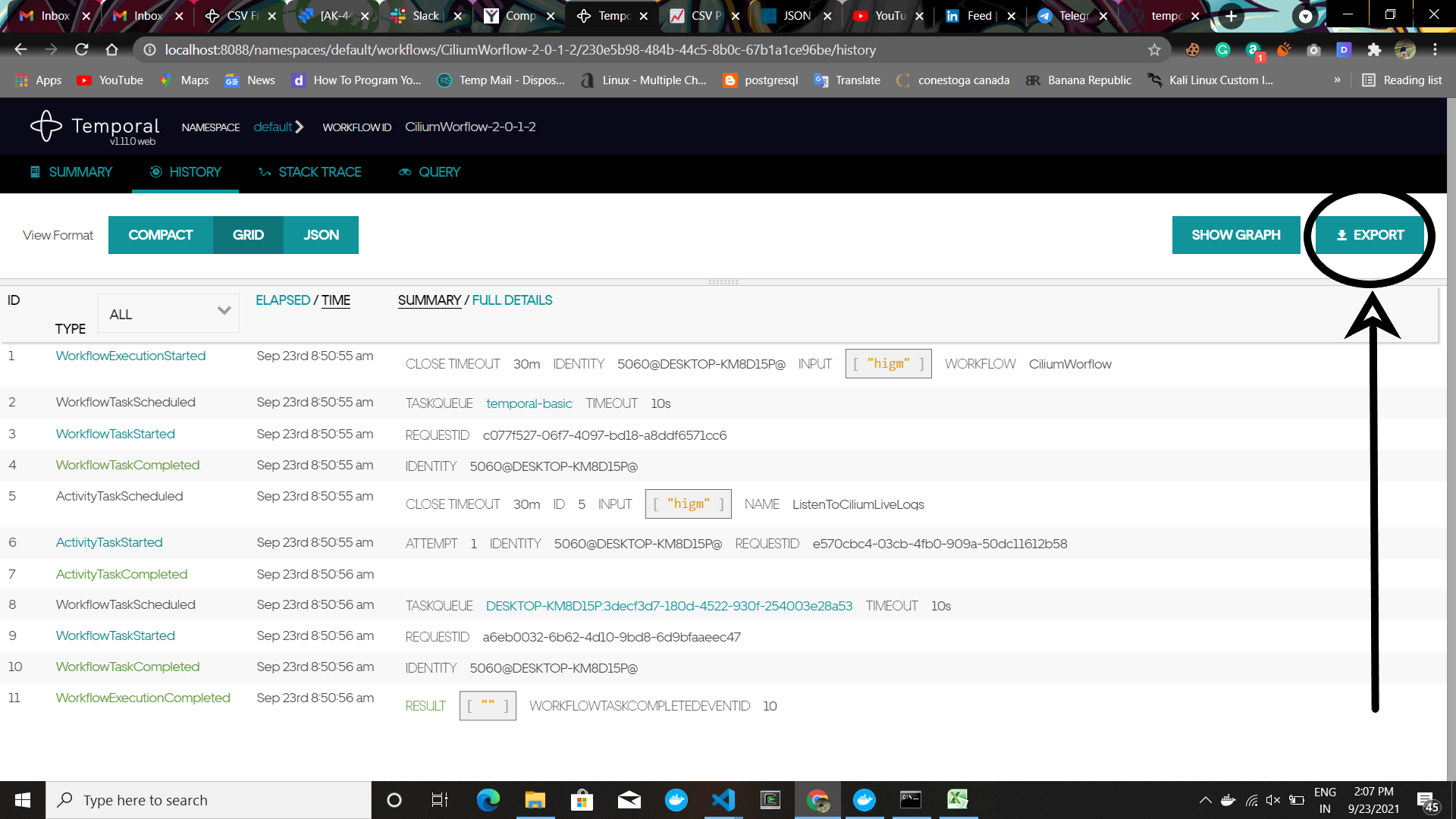Screen dimensions: 1456x819
Task: Open Grammarly extension icon
Action: [x=1222, y=50]
